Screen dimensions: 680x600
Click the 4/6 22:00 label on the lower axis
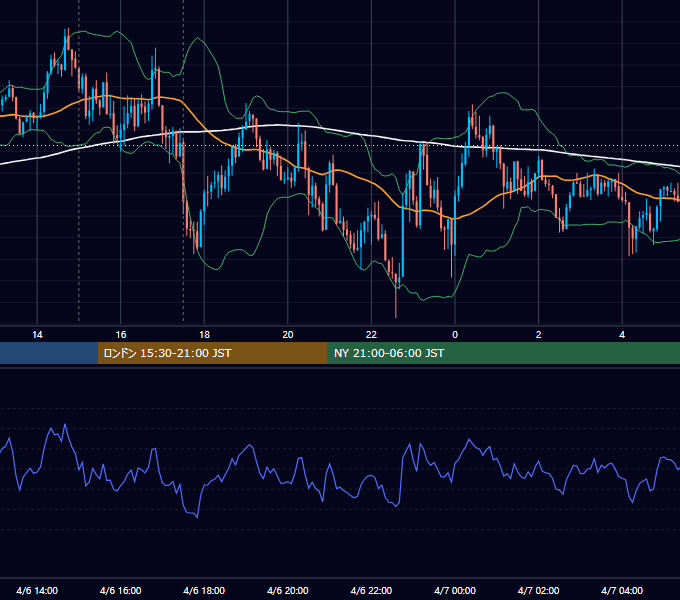[x=371, y=591]
